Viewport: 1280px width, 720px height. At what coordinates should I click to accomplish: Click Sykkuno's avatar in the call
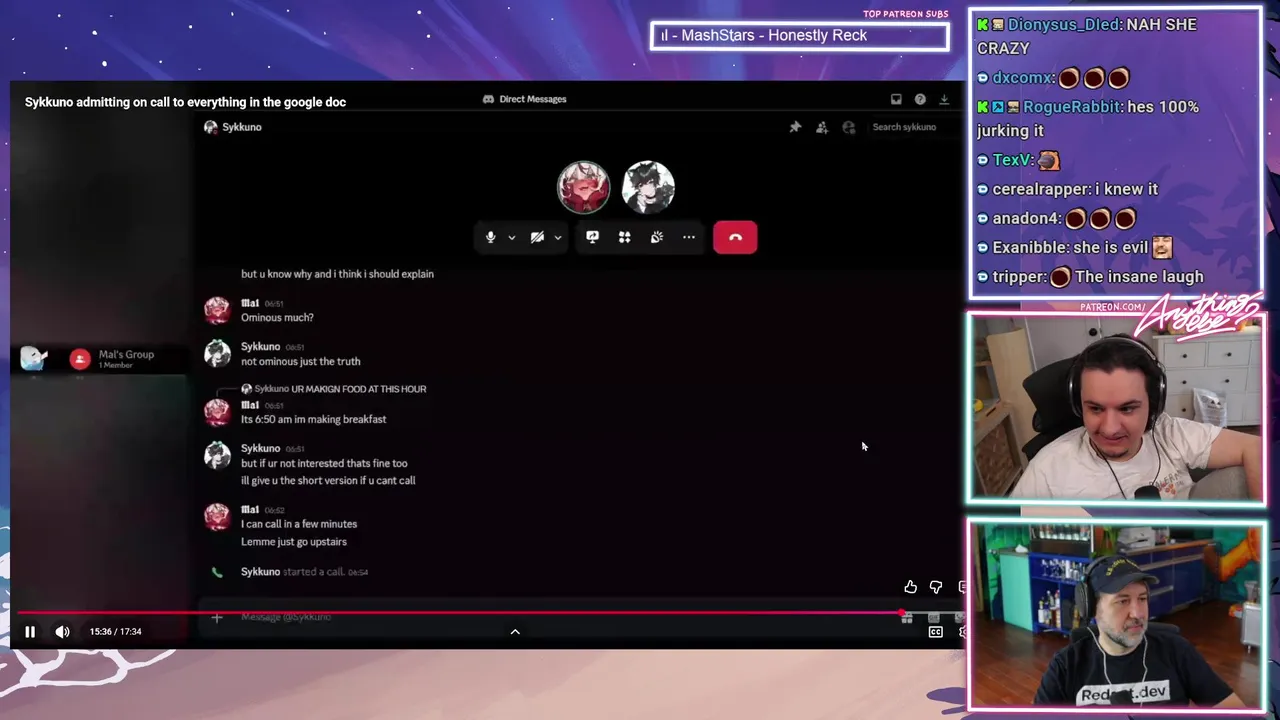(x=648, y=187)
